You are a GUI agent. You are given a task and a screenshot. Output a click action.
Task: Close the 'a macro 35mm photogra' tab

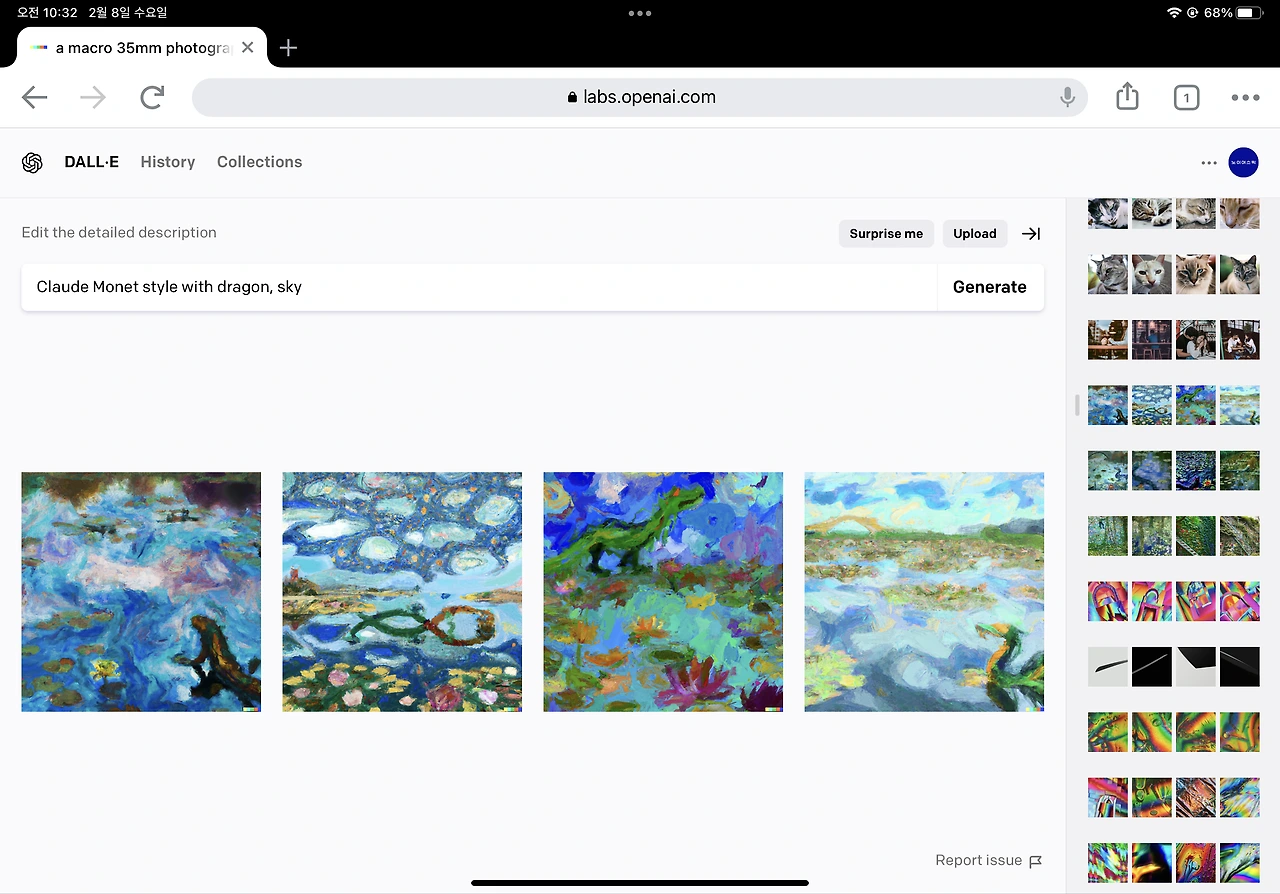(x=248, y=47)
